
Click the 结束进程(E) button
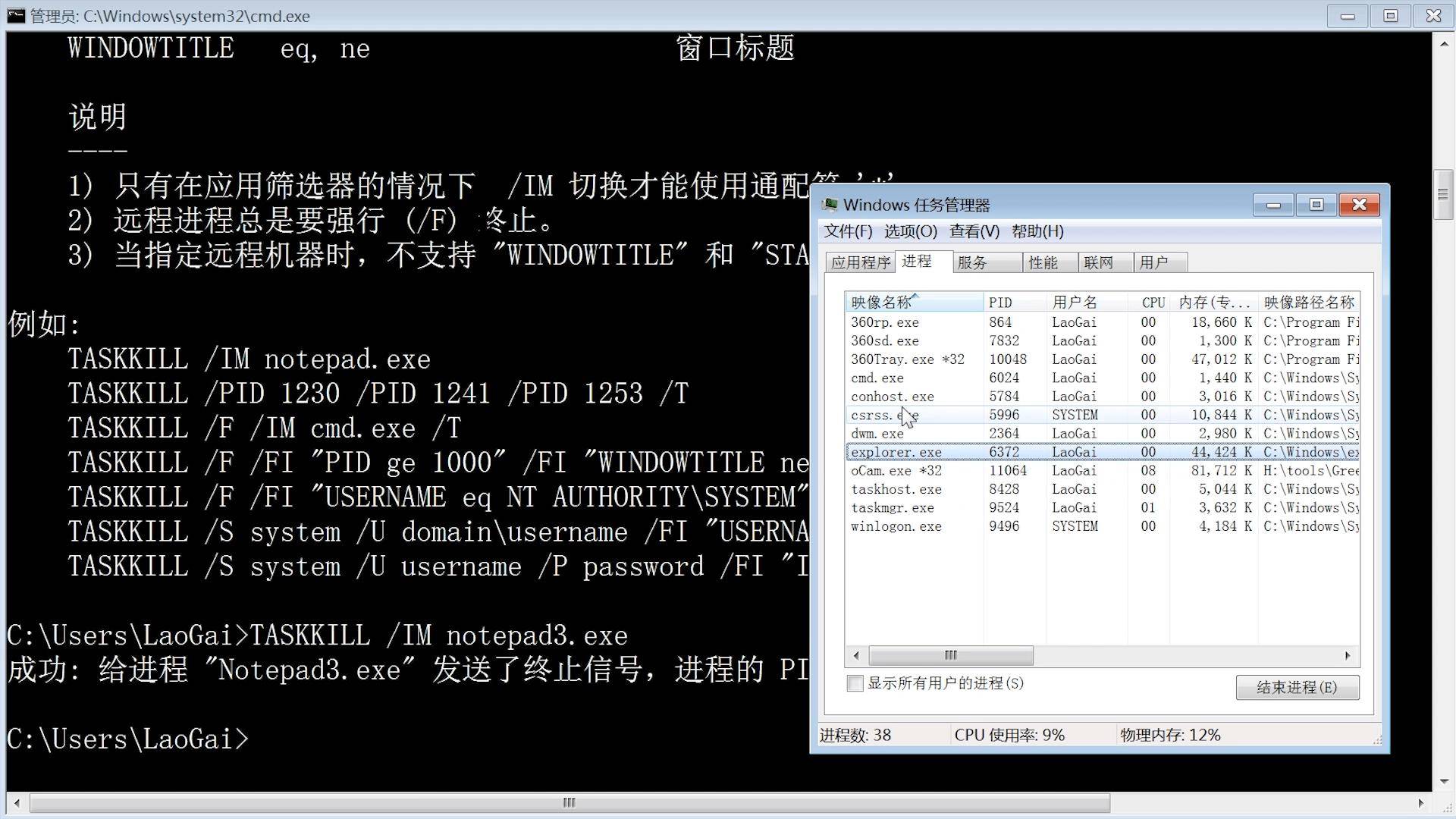point(1297,687)
